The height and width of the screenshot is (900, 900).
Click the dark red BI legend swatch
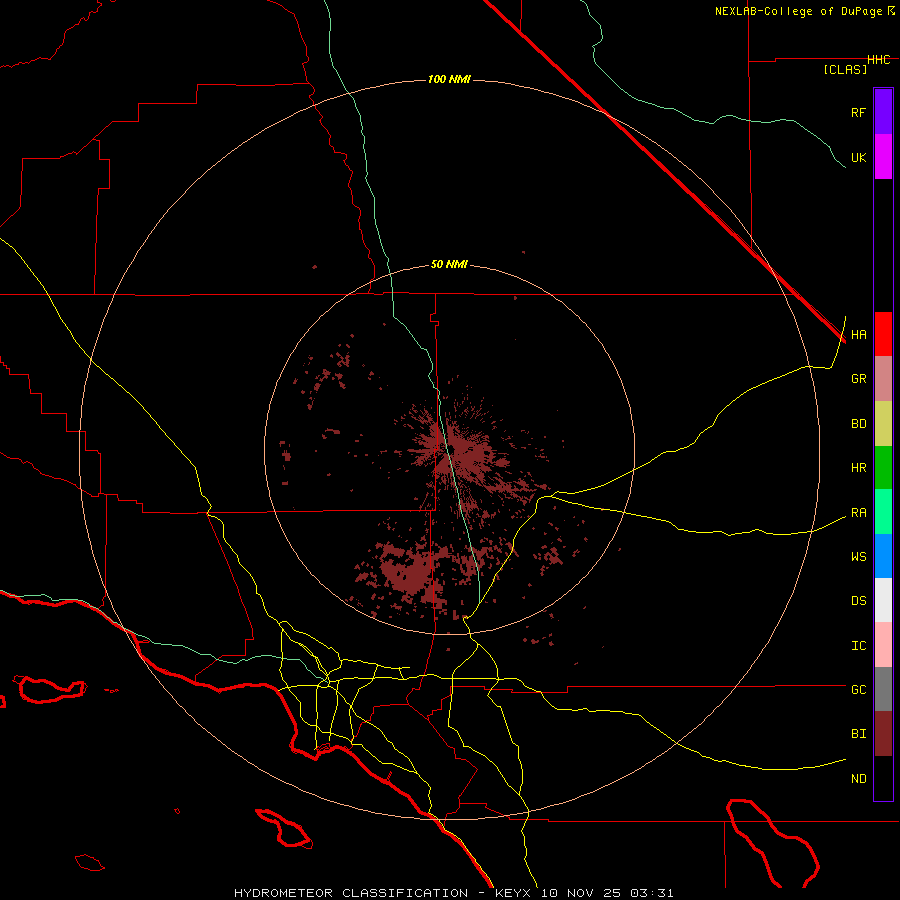pos(883,734)
